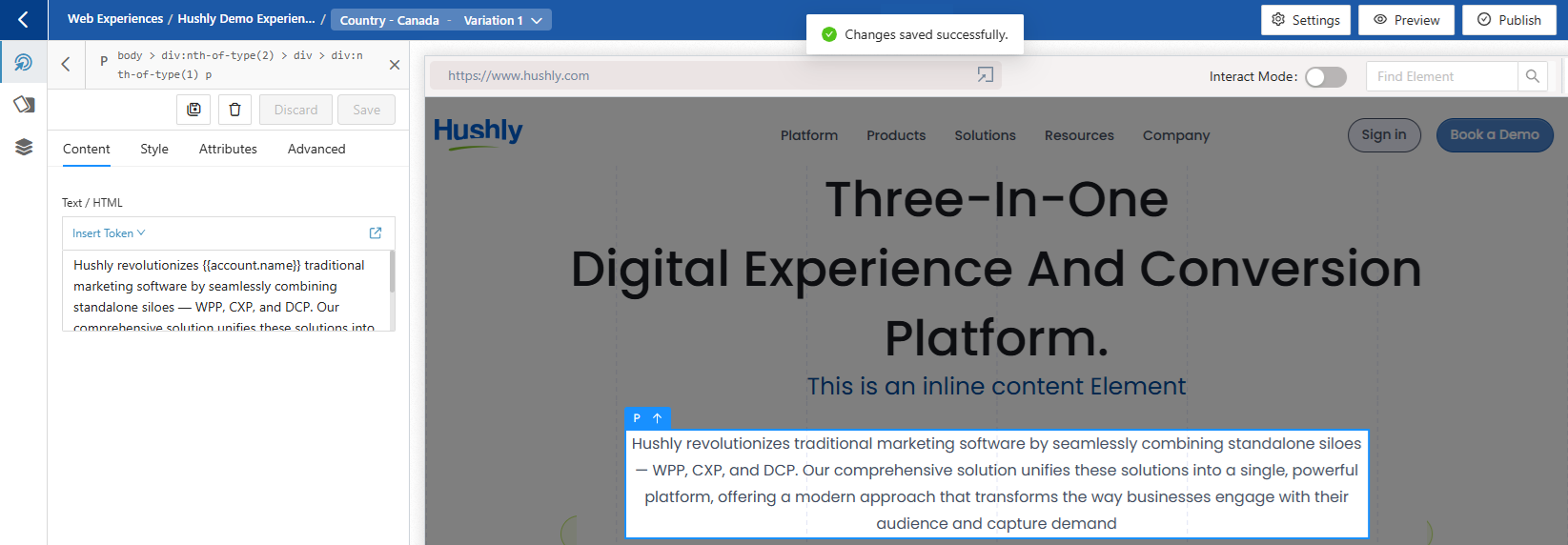Open the Company menu on the site
The height and width of the screenshot is (545, 1568).
point(1176,135)
